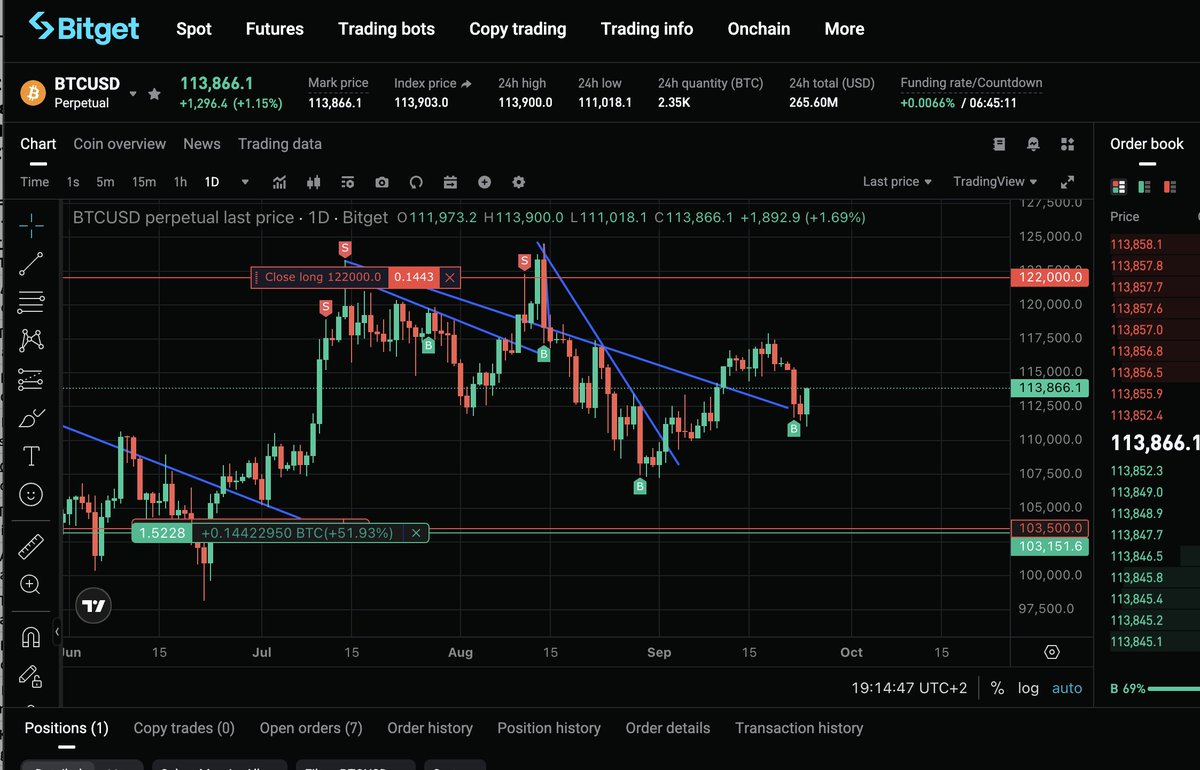This screenshot has width=1200, height=770.
Task: Toggle magnet mode for drawings
Action: (31, 636)
